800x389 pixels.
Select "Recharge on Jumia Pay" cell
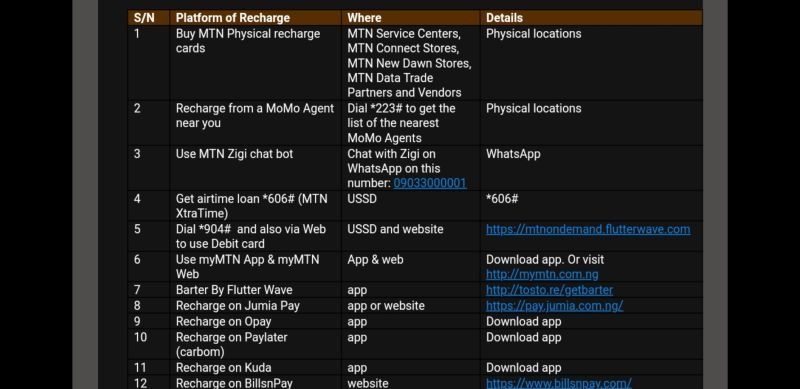pos(256,306)
